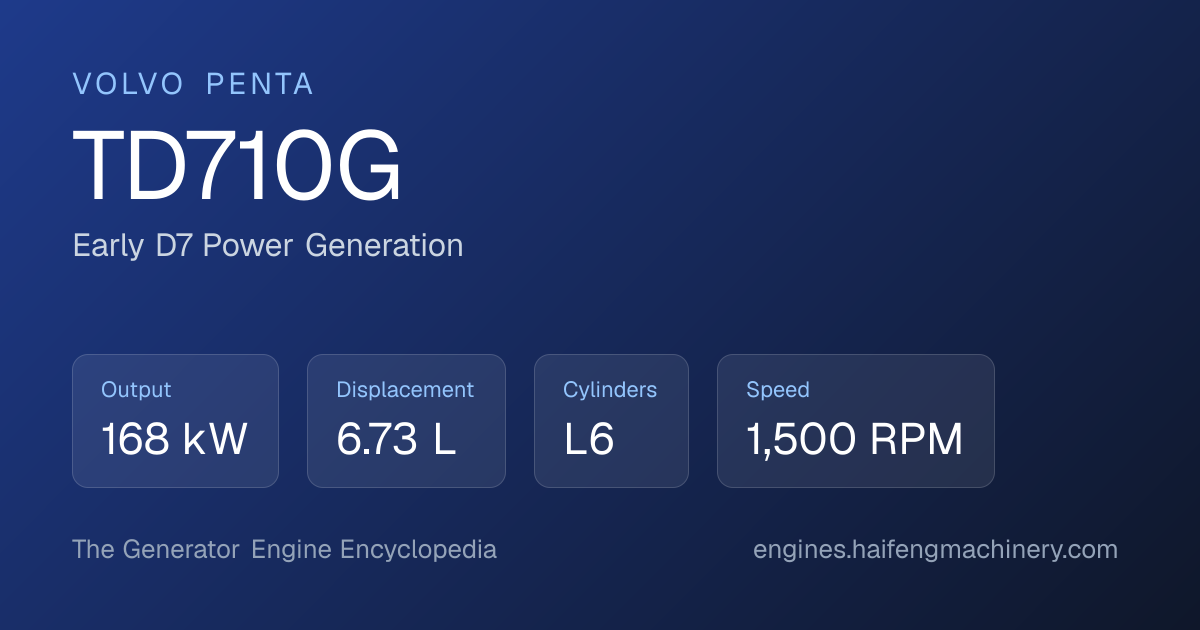Click the word Generation in the subtitle
1200x630 pixels.
(x=384, y=246)
